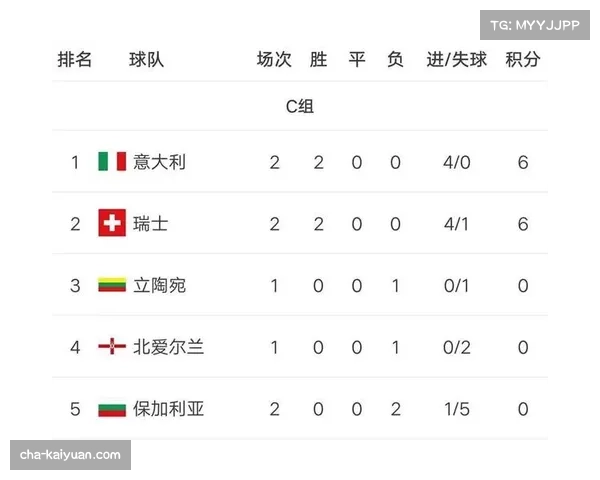
Task: Click Italy's 4/0 goals value
Action: (x=457, y=162)
